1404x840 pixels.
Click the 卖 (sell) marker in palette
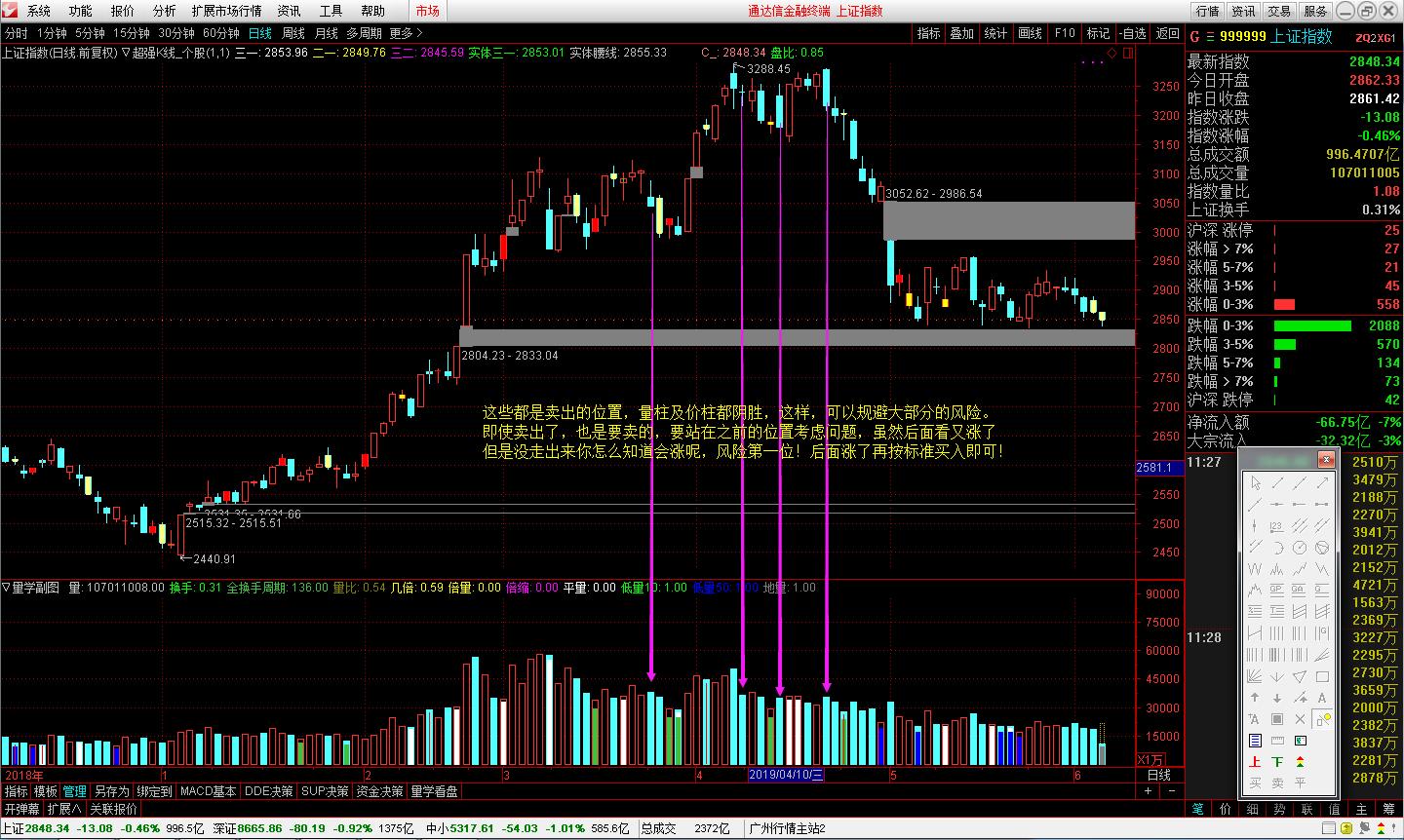point(1277,783)
